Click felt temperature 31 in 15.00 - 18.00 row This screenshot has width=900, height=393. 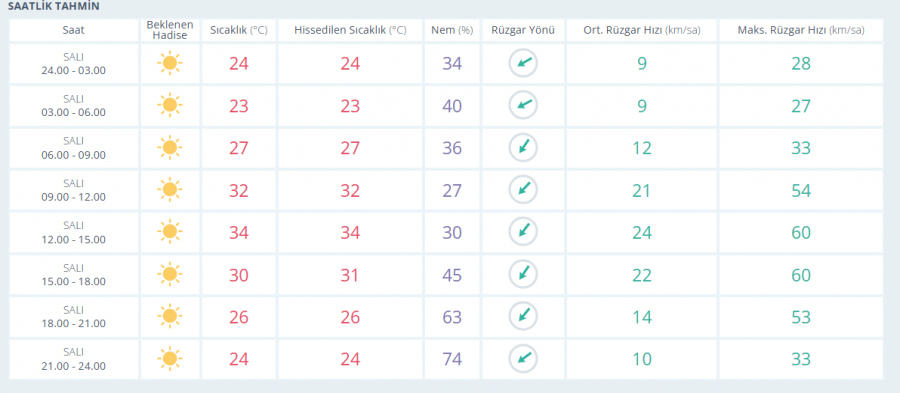pos(350,275)
